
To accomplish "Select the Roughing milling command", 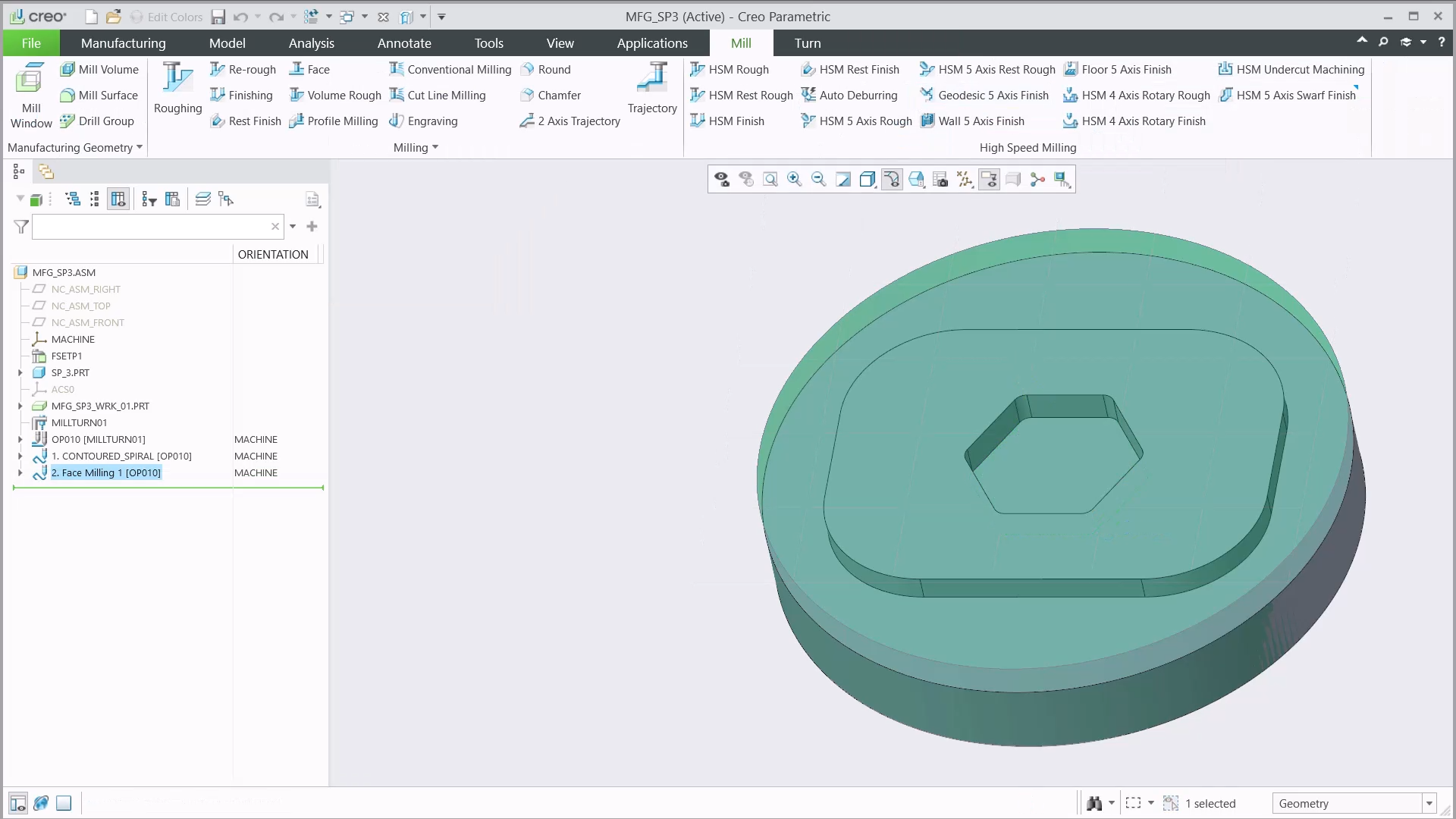I will click(177, 89).
